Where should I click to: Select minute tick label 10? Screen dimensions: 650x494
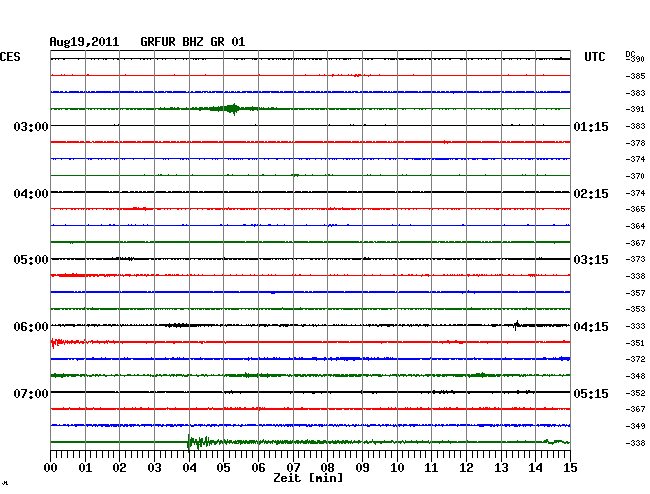(397, 468)
